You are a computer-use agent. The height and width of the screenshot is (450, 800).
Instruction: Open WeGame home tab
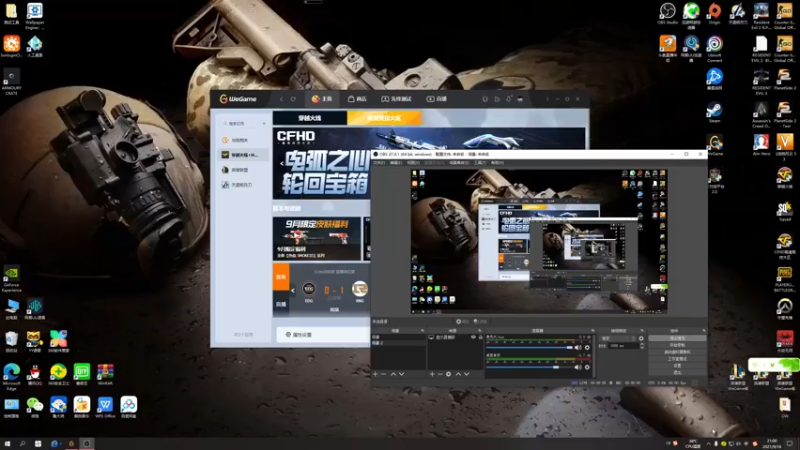(322, 99)
